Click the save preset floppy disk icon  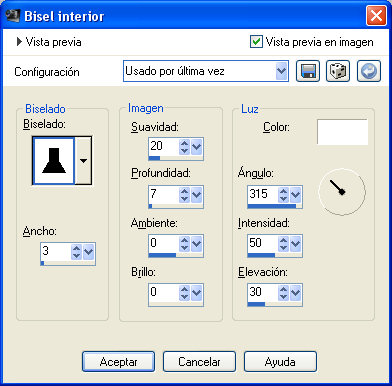tap(308, 71)
